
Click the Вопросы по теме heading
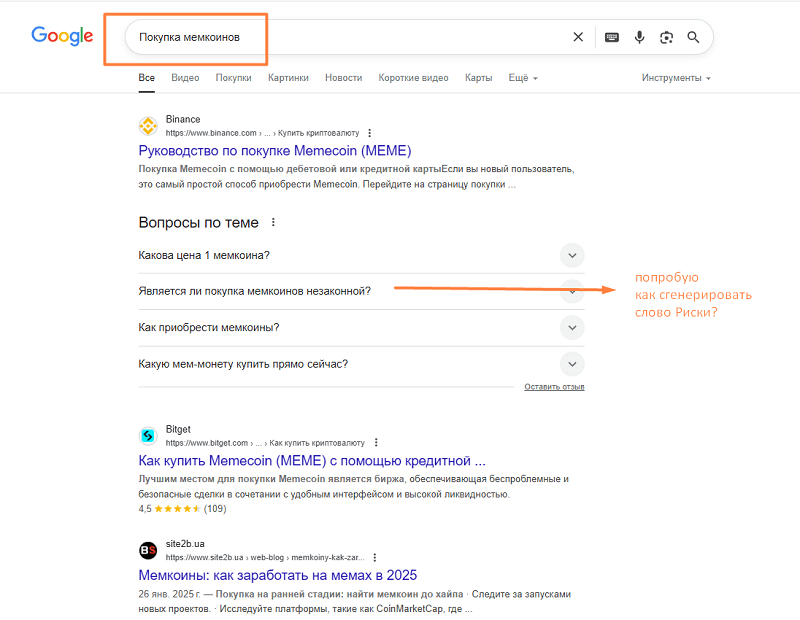[x=198, y=222]
